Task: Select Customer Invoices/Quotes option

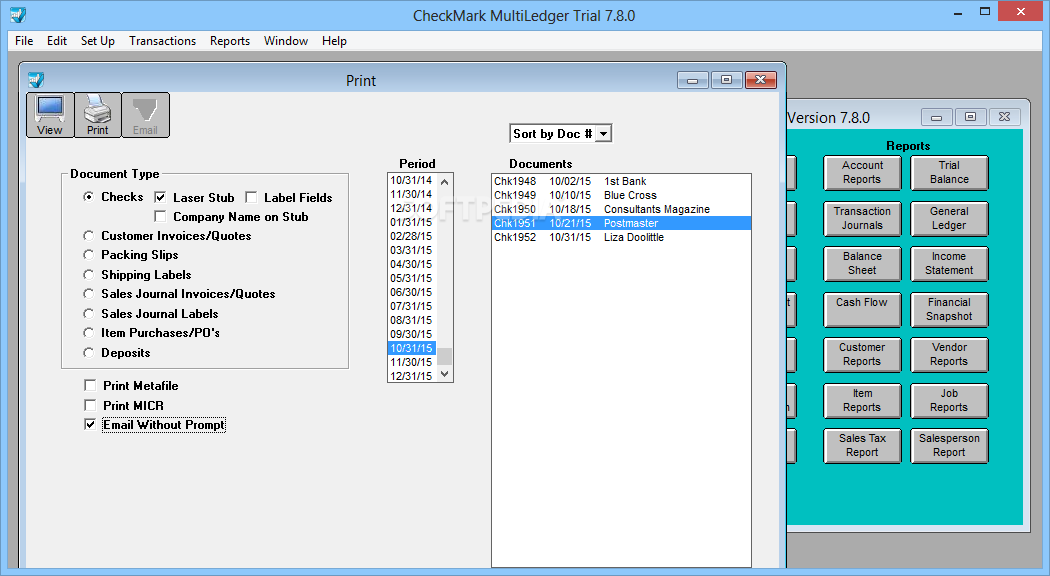Action: click(x=88, y=236)
